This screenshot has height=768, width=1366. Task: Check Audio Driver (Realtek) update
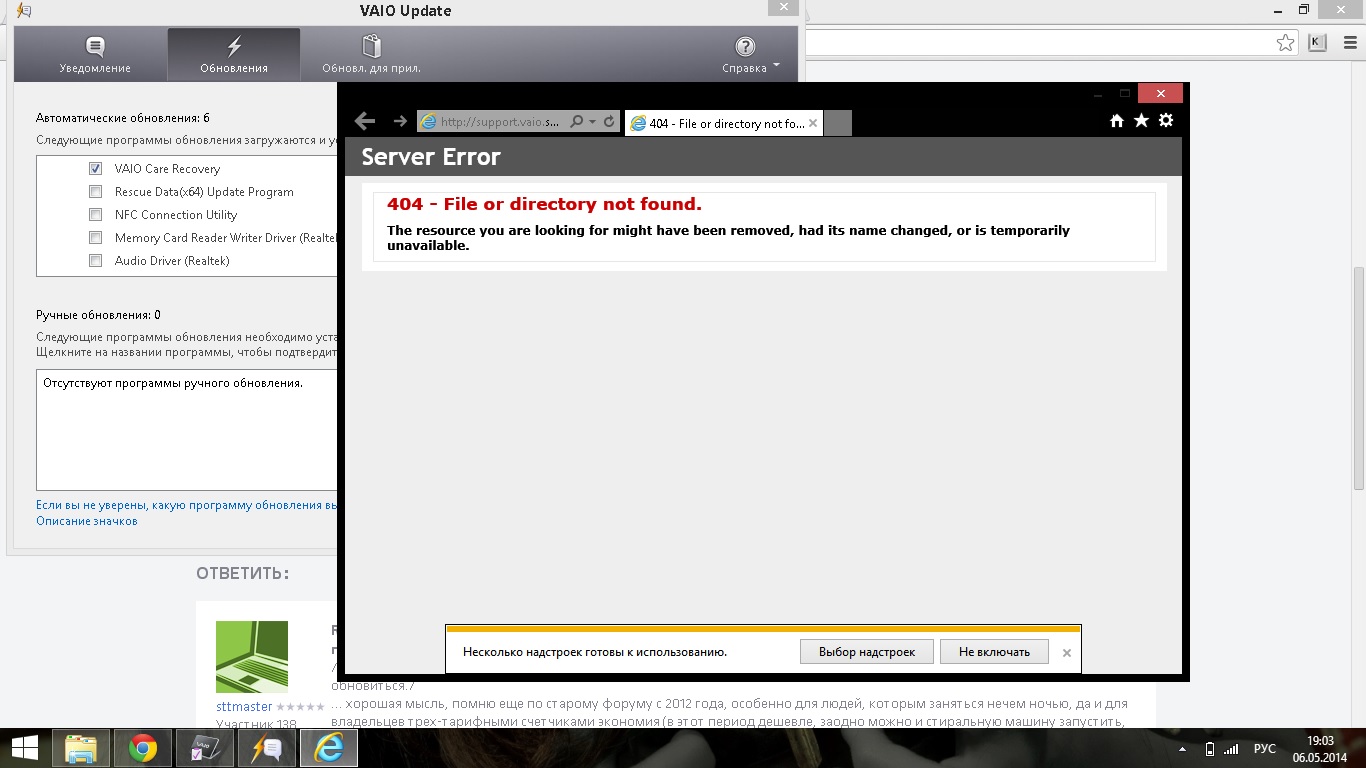coord(96,261)
